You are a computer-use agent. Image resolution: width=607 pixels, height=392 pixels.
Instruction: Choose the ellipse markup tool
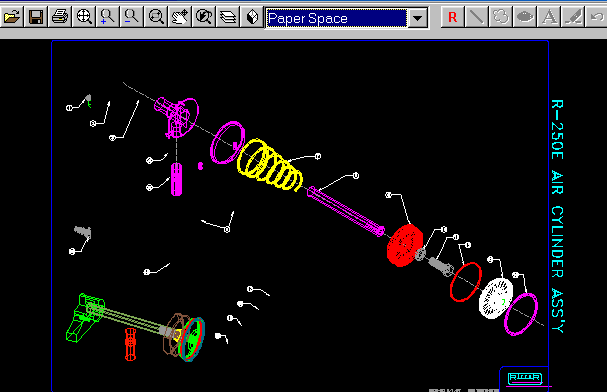point(525,17)
